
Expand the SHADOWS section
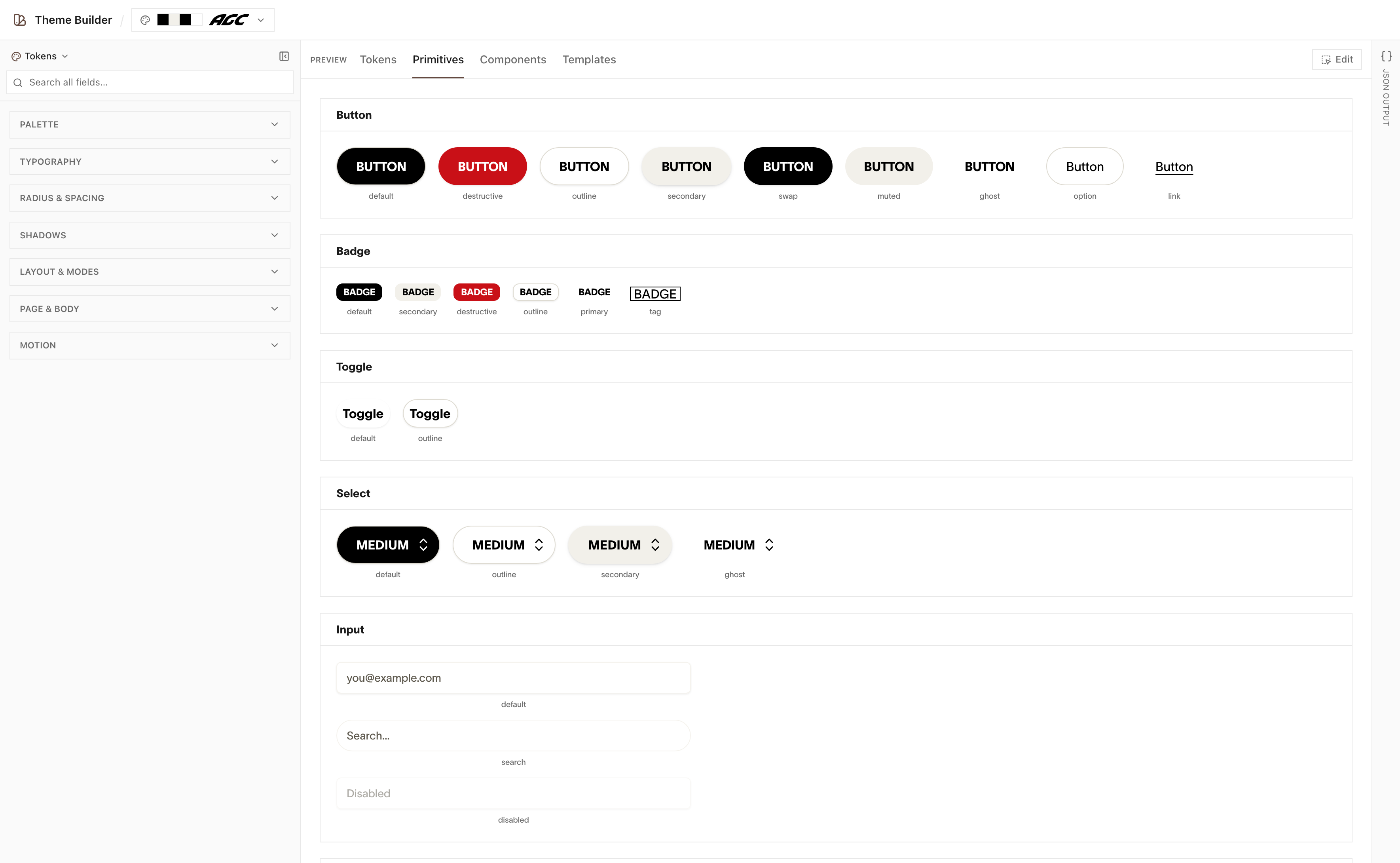click(150, 235)
